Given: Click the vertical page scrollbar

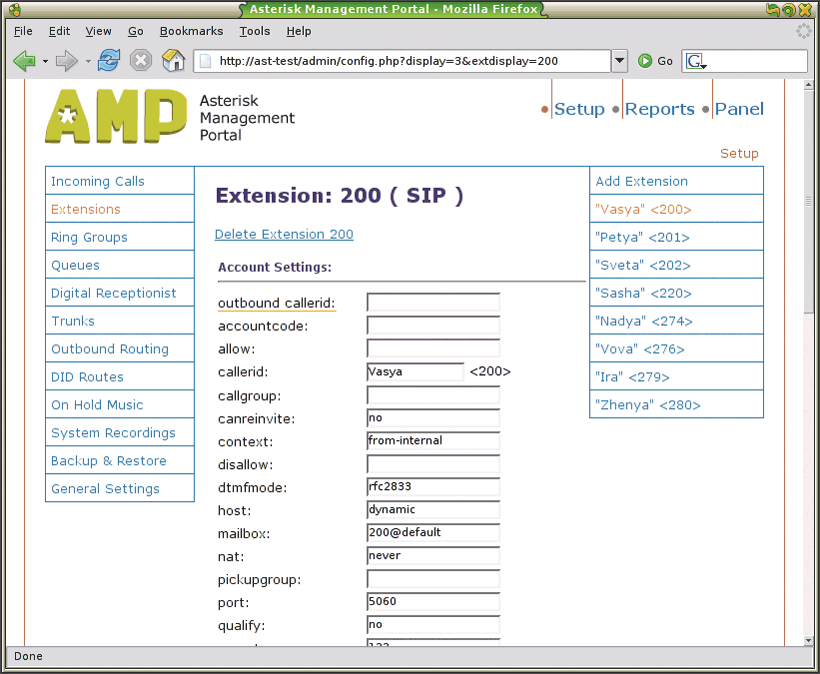Looking at the screenshot, I should point(807,200).
